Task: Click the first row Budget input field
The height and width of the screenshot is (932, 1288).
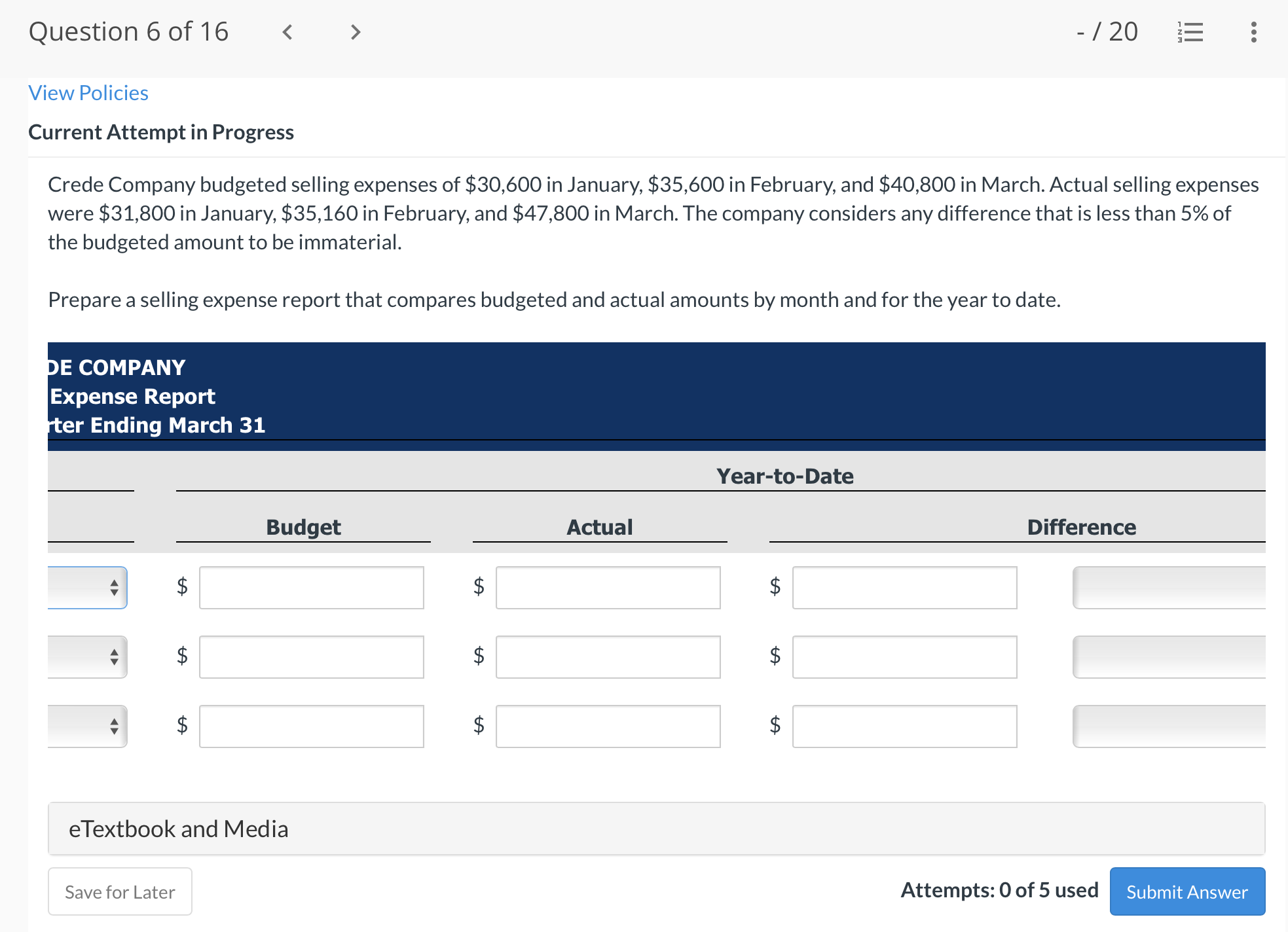Action: pyautogui.click(x=311, y=588)
